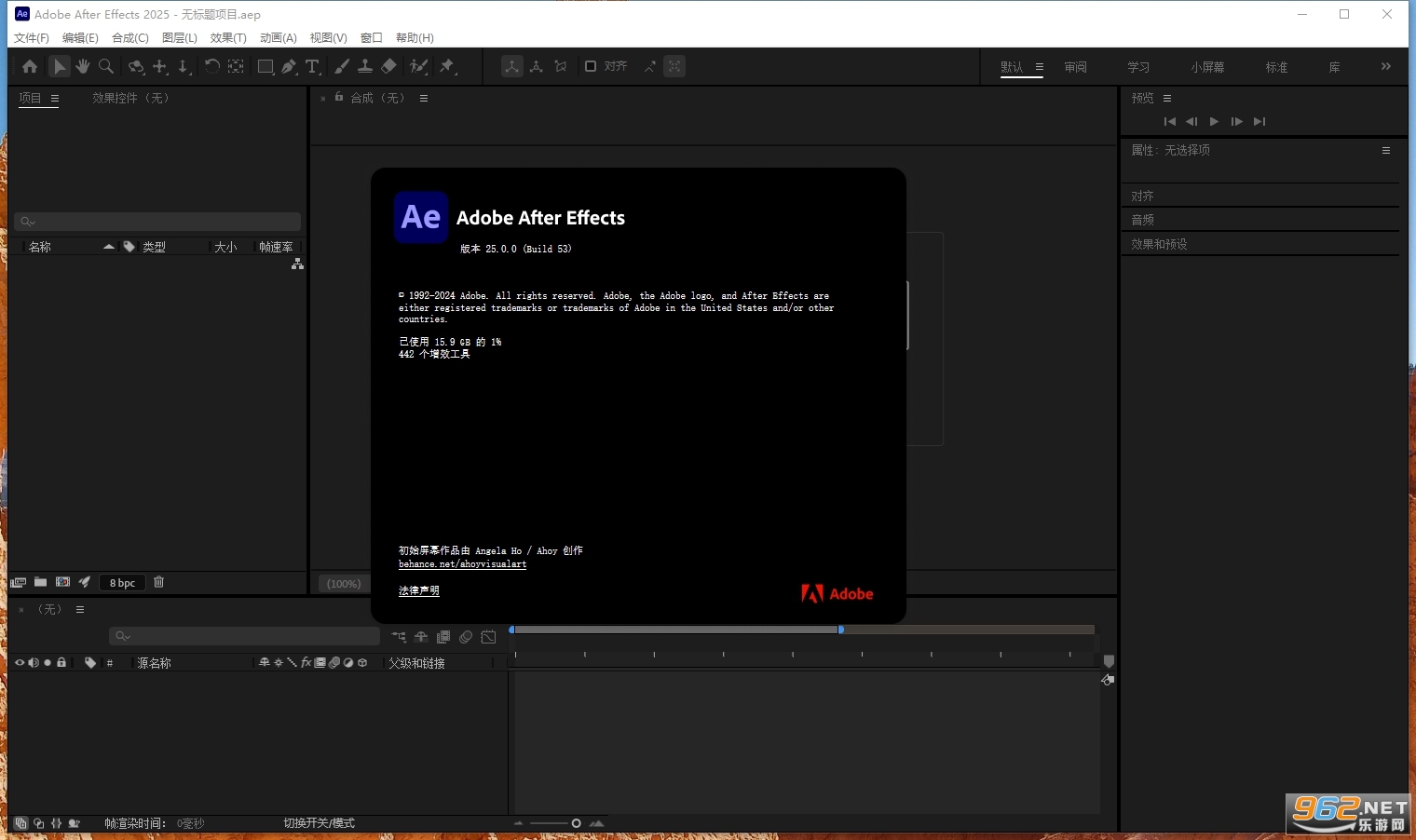Image resolution: width=1416 pixels, height=840 pixels.
Task: Click the composition magnification (100%) dropdown
Action: (x=344, y=583)
